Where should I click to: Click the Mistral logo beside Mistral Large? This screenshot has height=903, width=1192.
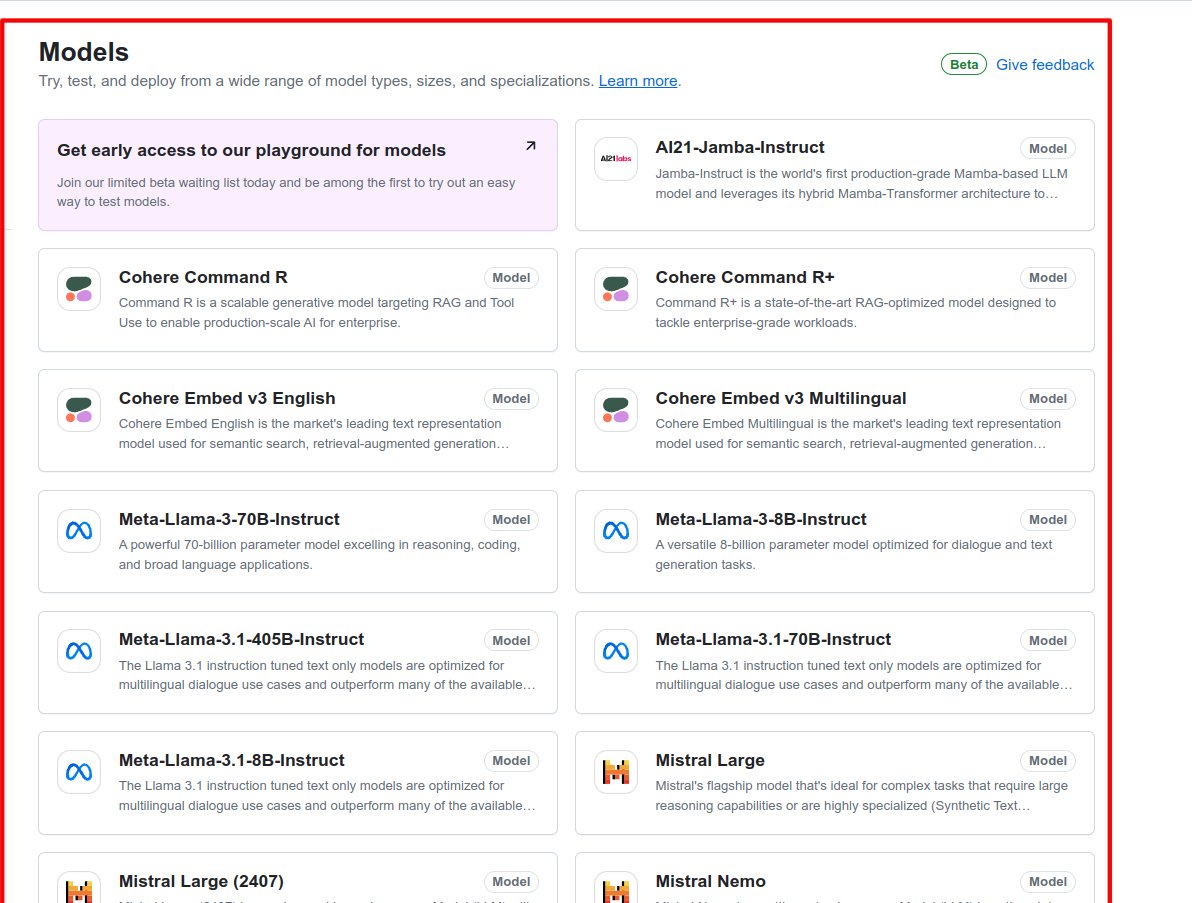pyautogui.click(x=616, y=772)
